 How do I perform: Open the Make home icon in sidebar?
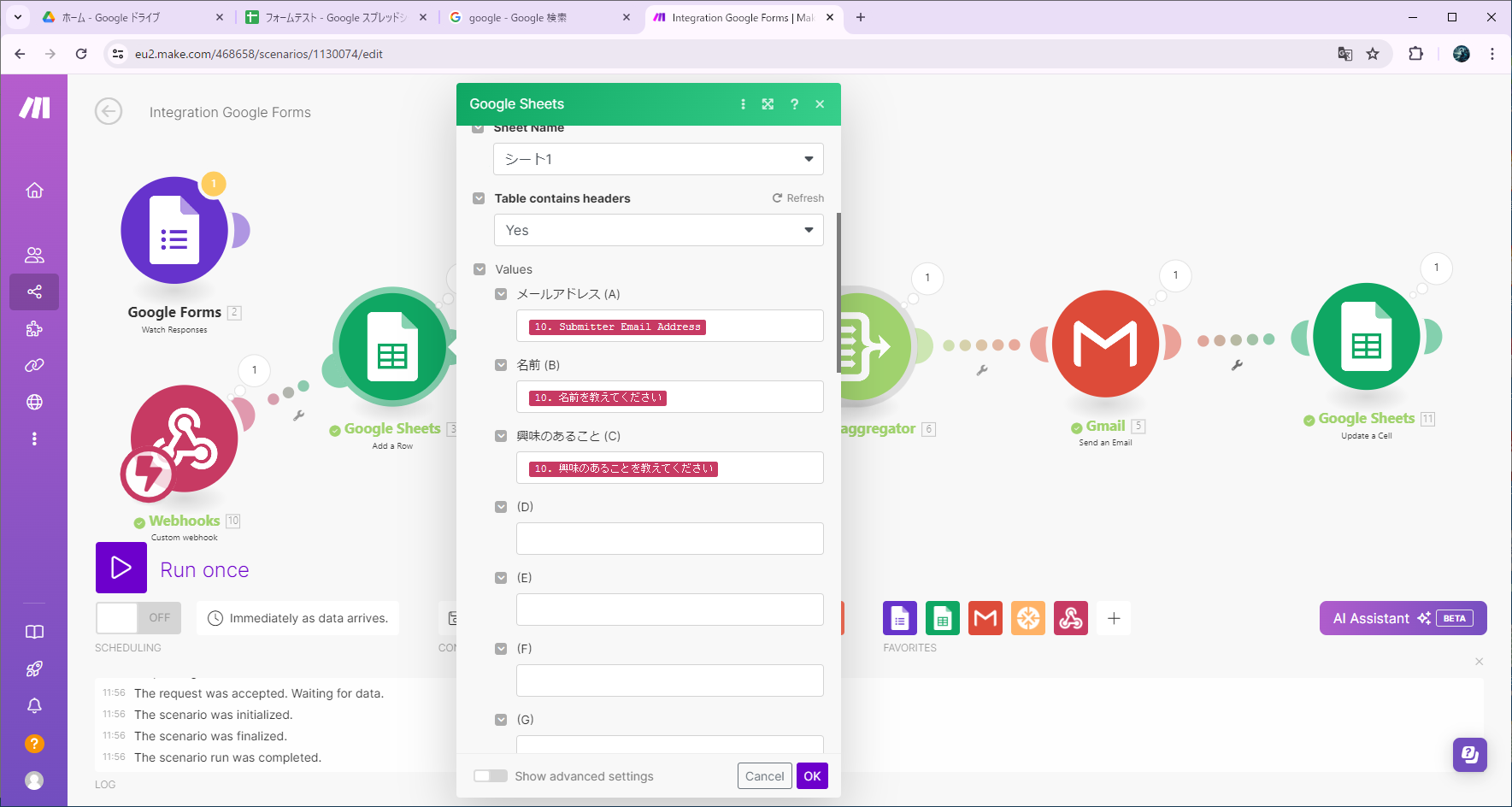[x=34, y=190]
